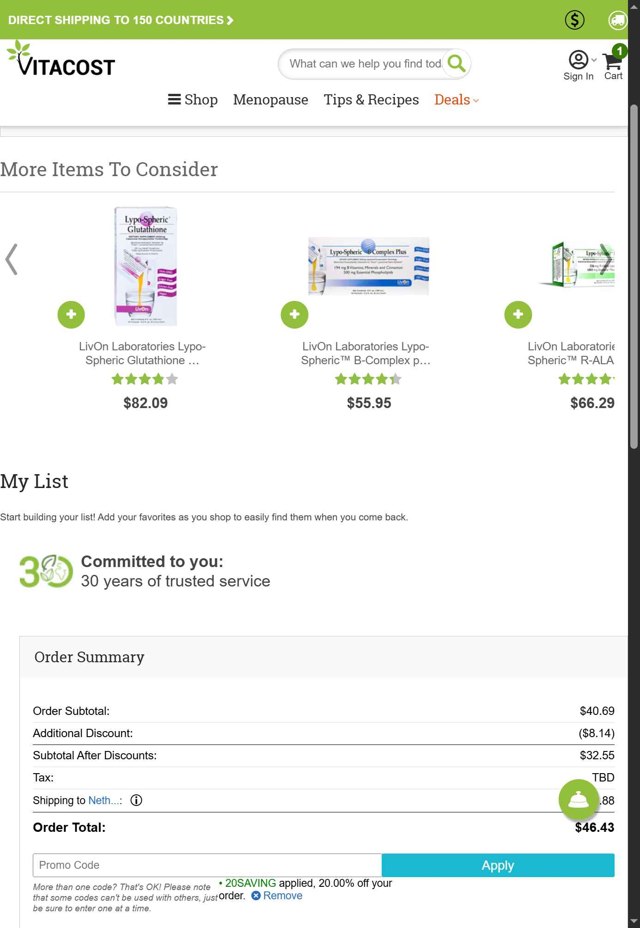This screenshot has width=640, height=928.
Task: Expand the Deals dropdown
Action: coord(456,100)
